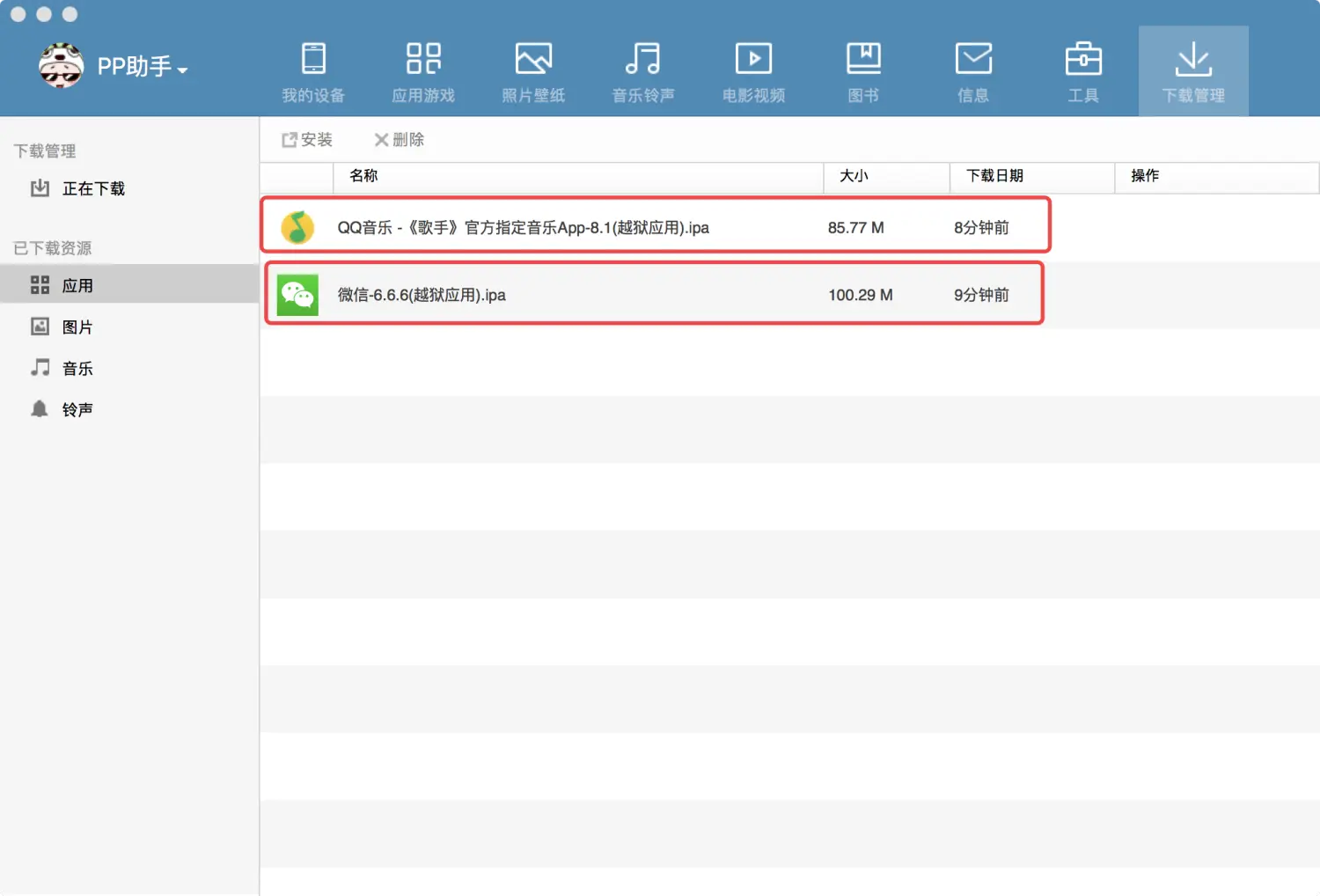Click the 音乐铃声 tab label
This screenshot has height=896, width=1320.
[643, 95]
